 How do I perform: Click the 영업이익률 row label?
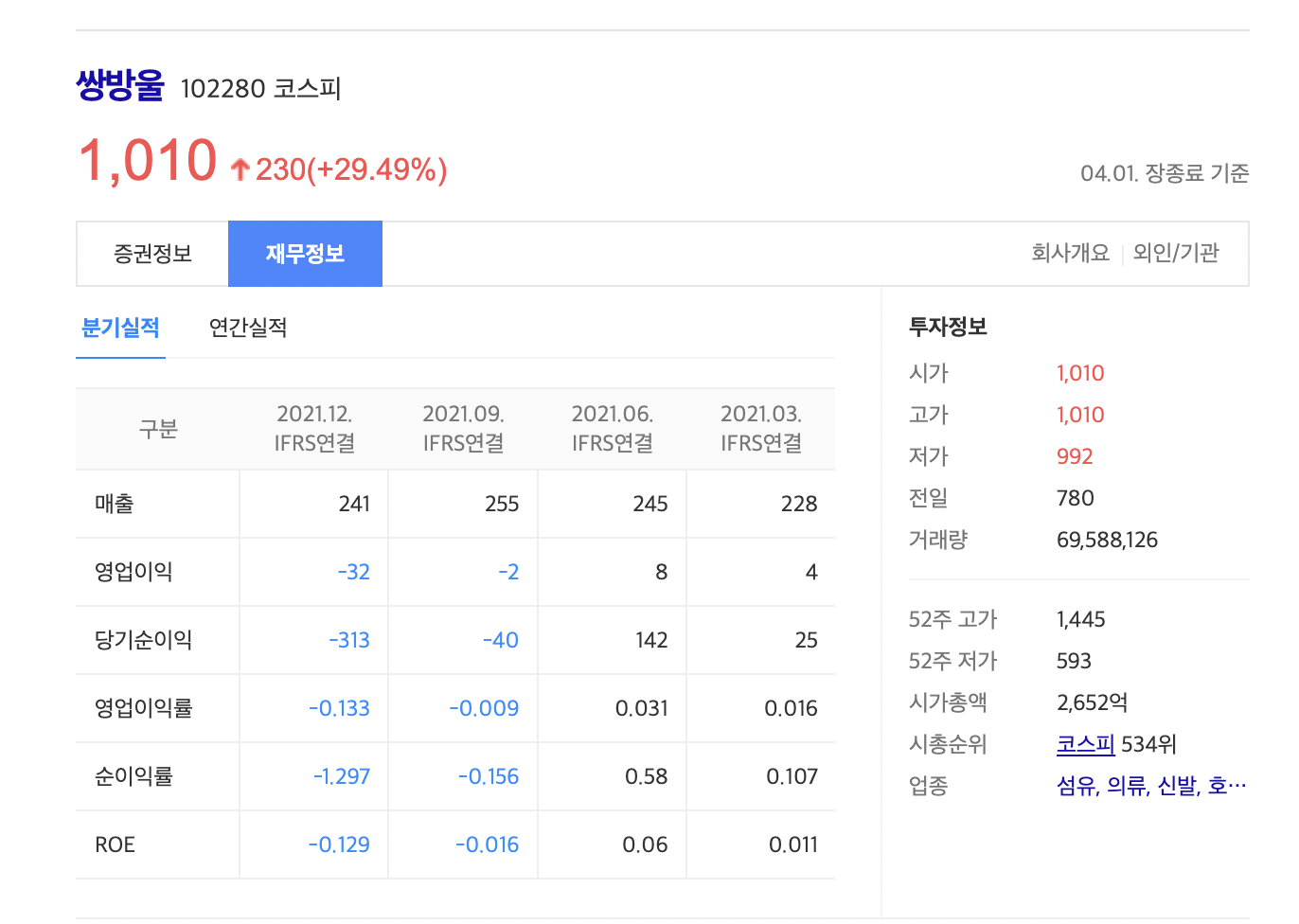tap(143, 708)
